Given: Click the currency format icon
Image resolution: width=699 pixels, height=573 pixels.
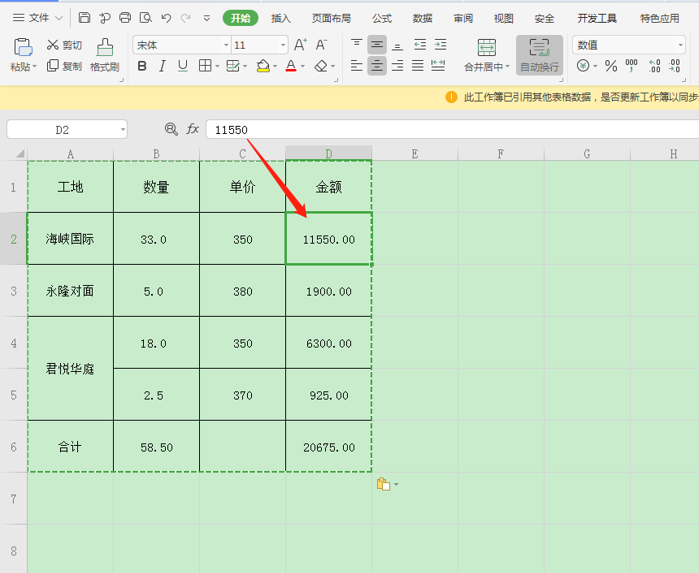Looking at the screenshot, I should 583,66.
